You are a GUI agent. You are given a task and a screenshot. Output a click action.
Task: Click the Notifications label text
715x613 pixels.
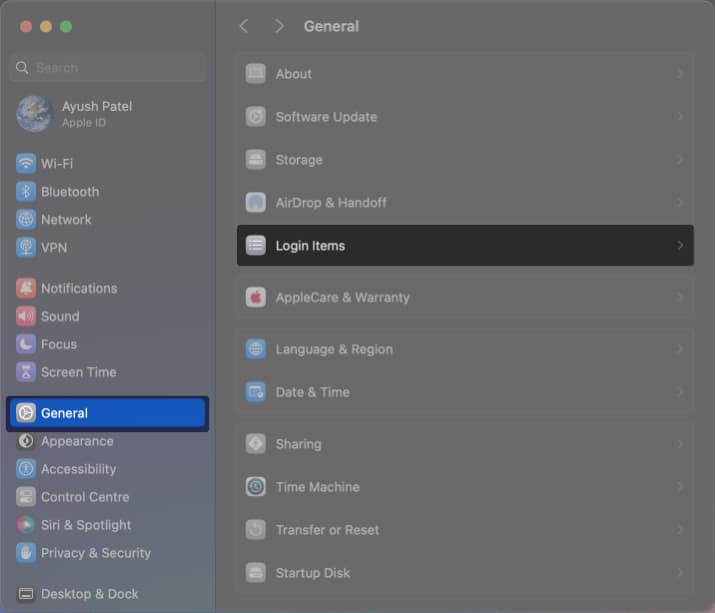[x=79, y=288]
